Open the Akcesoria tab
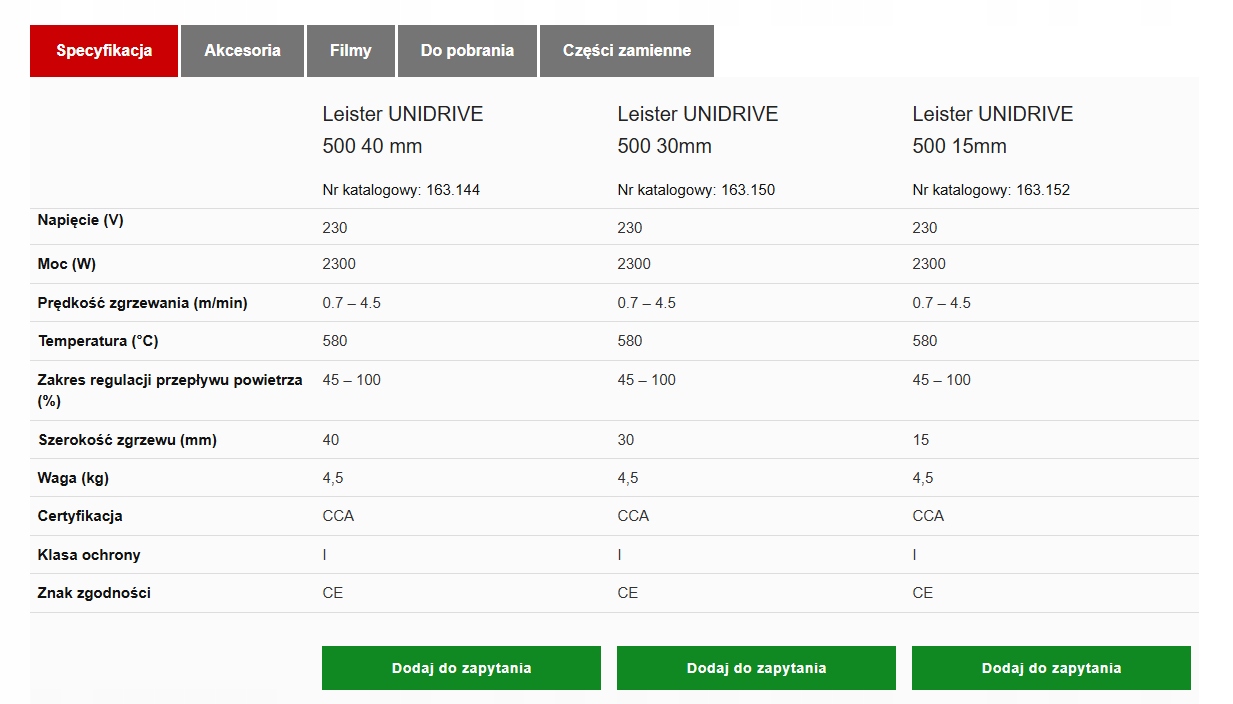1233x704 pixels. [x=242, y=51]
